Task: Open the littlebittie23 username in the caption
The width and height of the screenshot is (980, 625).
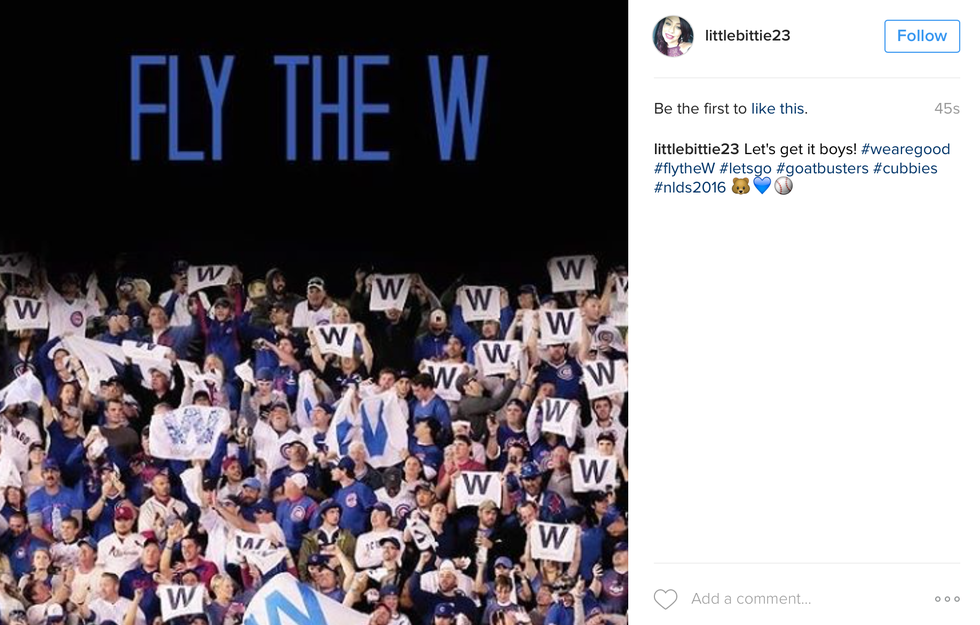Action: coord(696,149)
